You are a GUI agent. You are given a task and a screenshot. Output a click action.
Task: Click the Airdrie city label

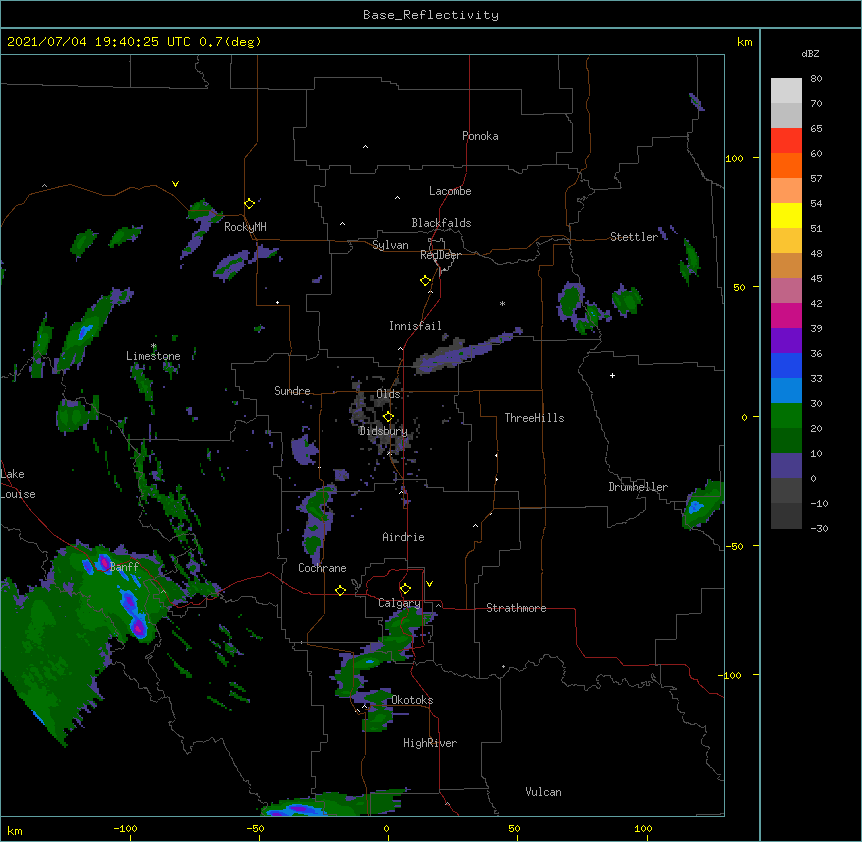pyautogui.click(x=403, y=537)
